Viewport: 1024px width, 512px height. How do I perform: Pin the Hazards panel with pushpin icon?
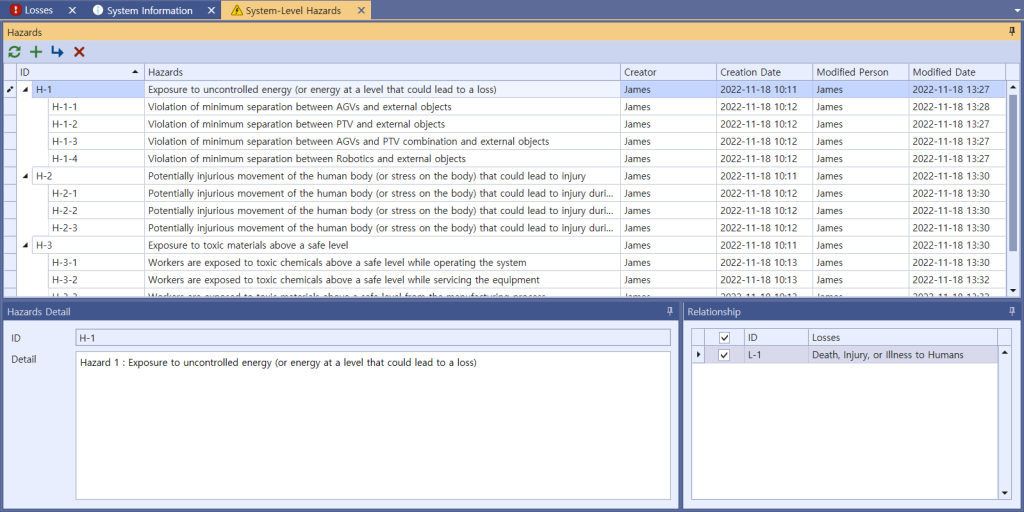pos(1012,32)
